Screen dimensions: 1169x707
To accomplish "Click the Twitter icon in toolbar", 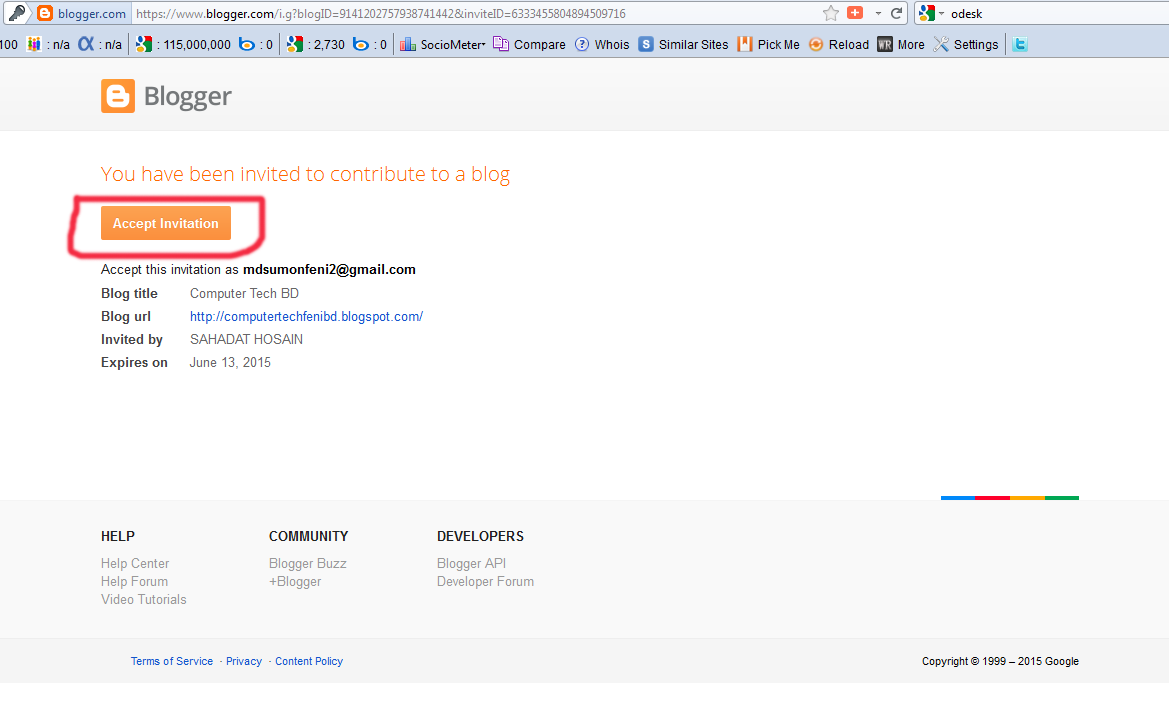I will click(1020, 44).
